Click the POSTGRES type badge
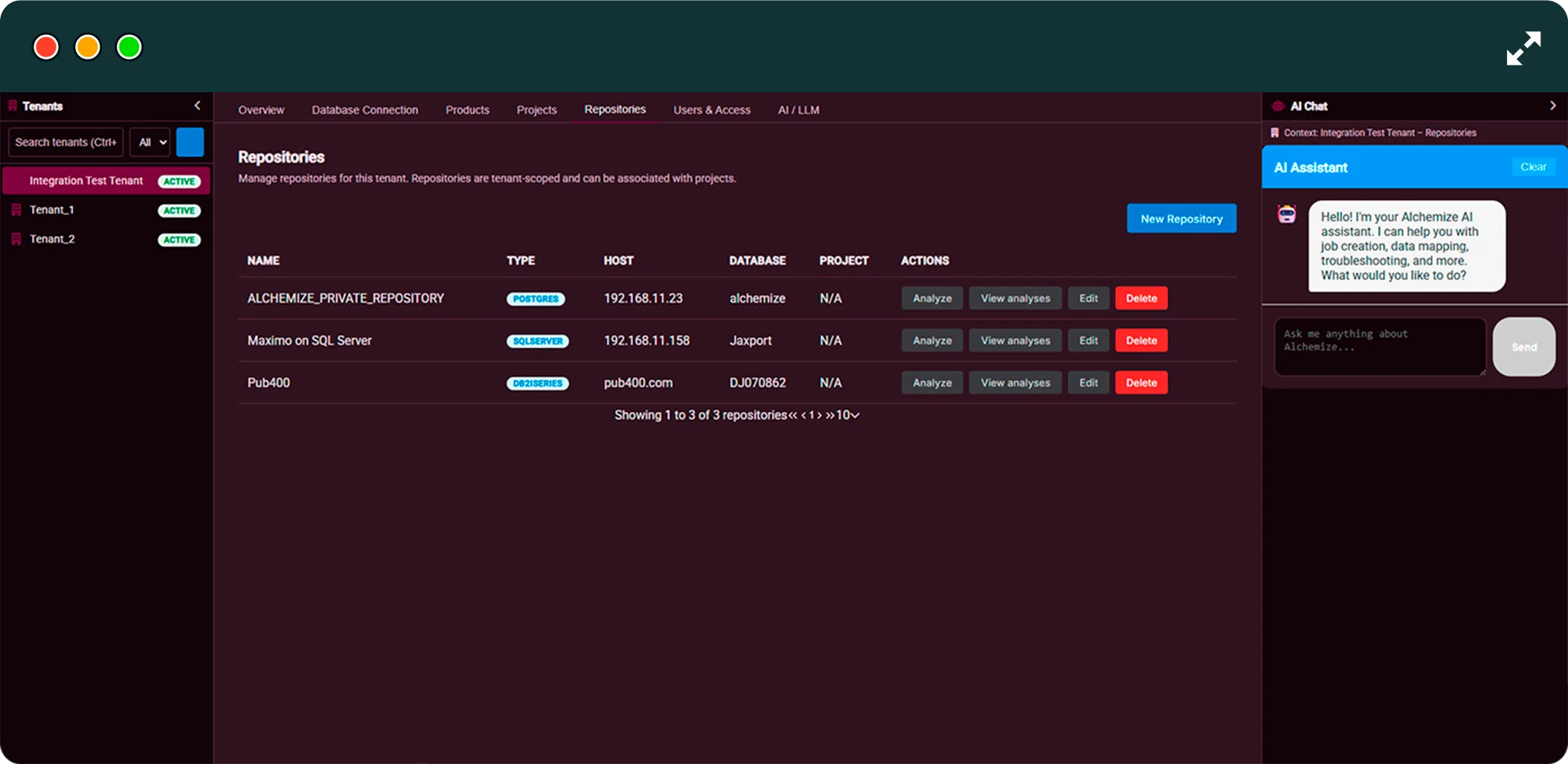The image size is (1568, 764). coord(536,299)
